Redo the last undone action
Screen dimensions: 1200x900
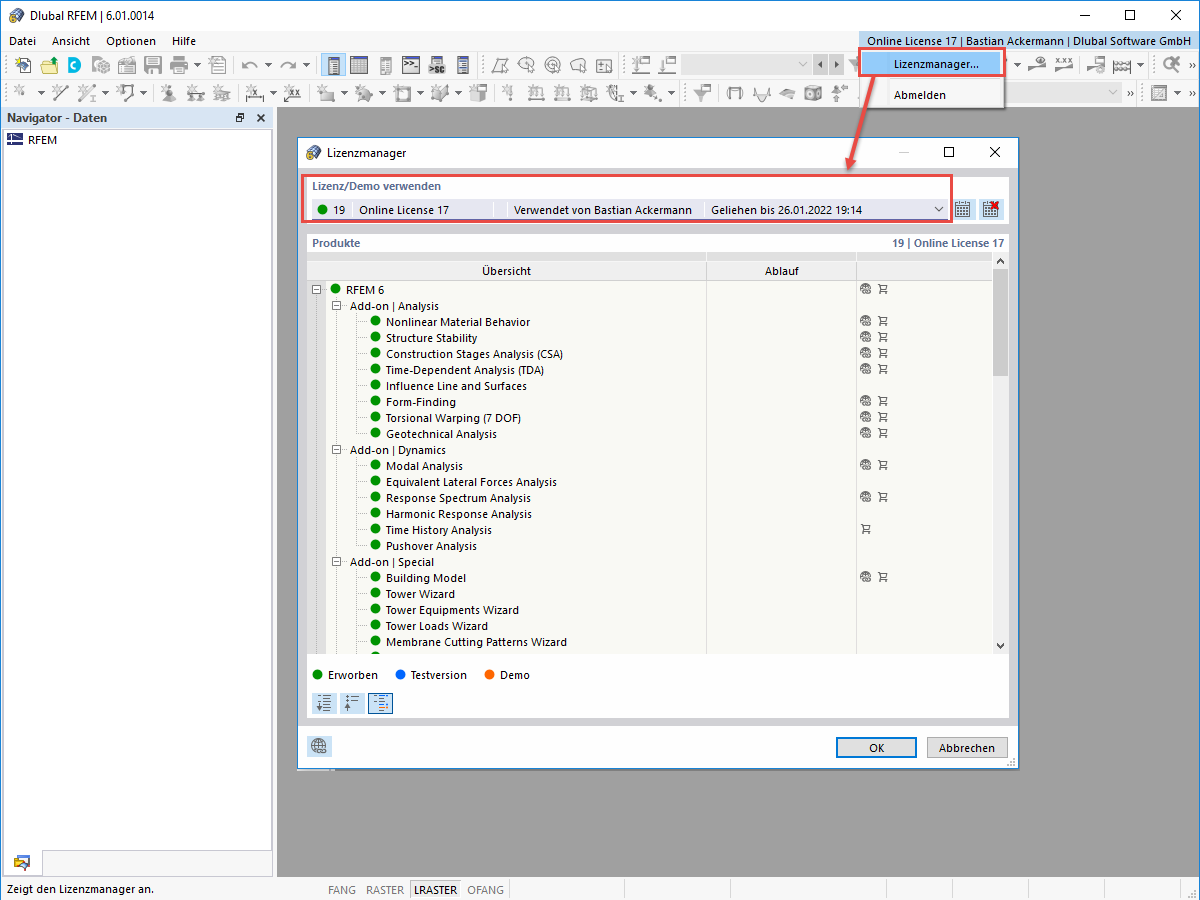click(288, 65)
